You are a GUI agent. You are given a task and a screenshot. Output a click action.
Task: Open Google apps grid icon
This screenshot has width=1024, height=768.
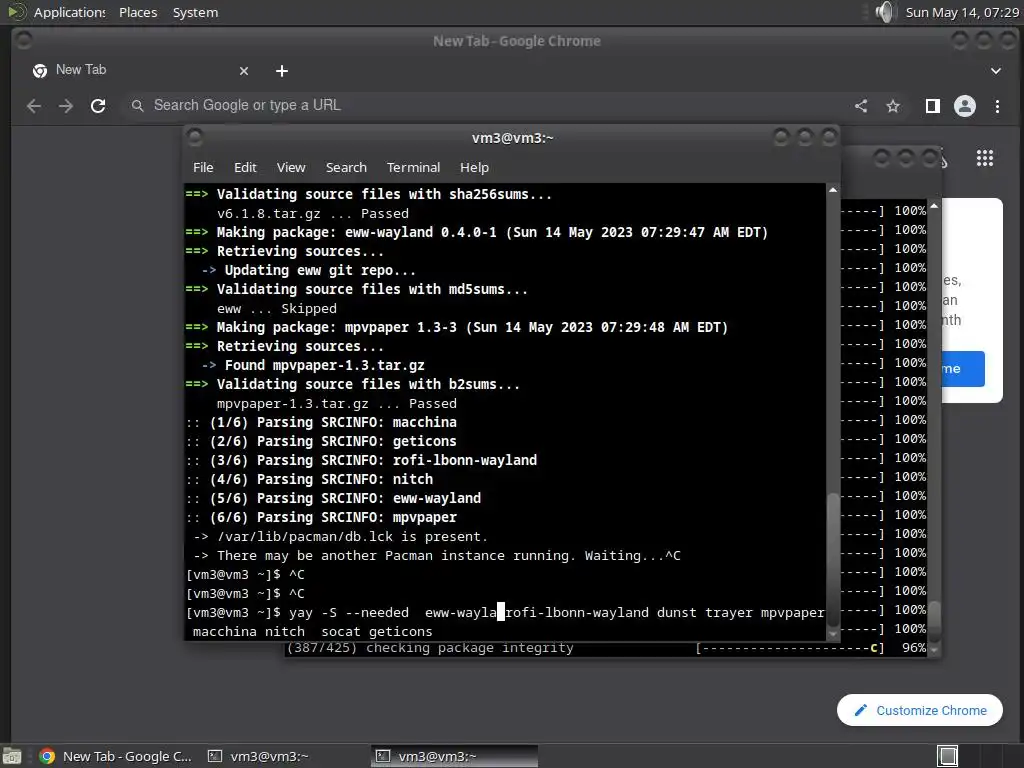click(985, 157)
